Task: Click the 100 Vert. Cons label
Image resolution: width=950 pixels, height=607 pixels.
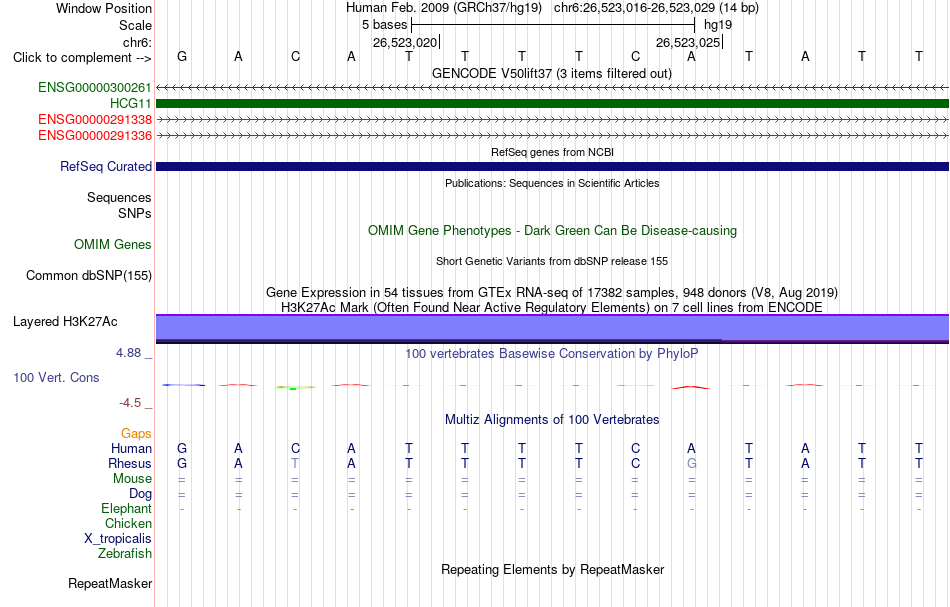Action: [x=56, y=377]
